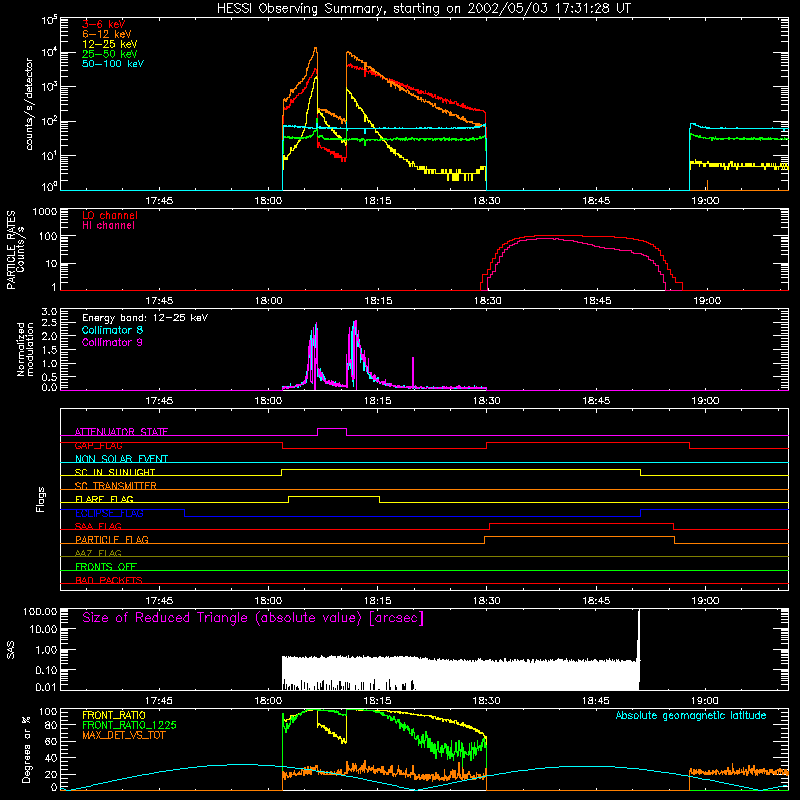Click the 6-12 keV peak before attenuator change
This screenshot has width=800, height=800.
pyautogui.click(x=315, y=49)
